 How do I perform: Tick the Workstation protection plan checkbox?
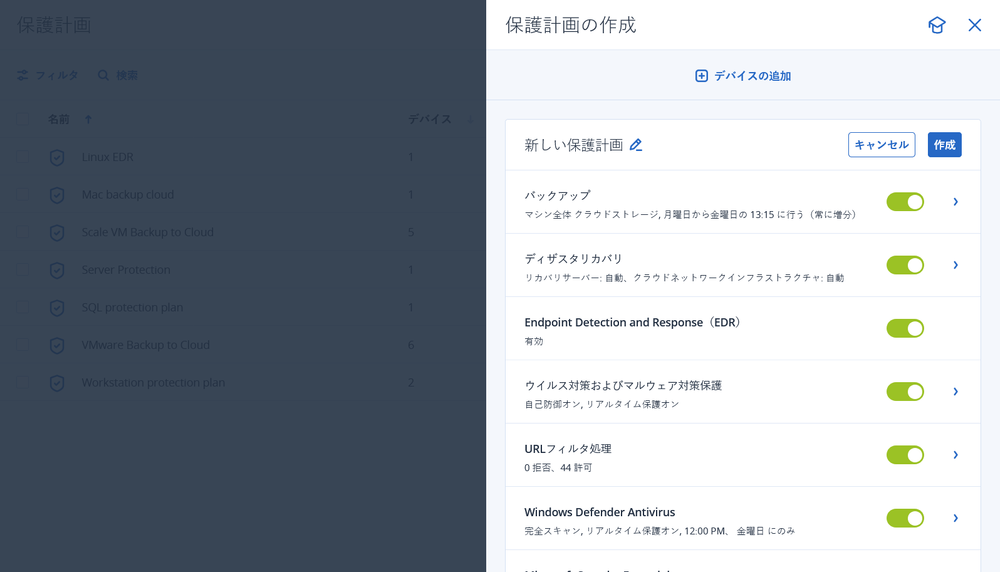point(22,383)
